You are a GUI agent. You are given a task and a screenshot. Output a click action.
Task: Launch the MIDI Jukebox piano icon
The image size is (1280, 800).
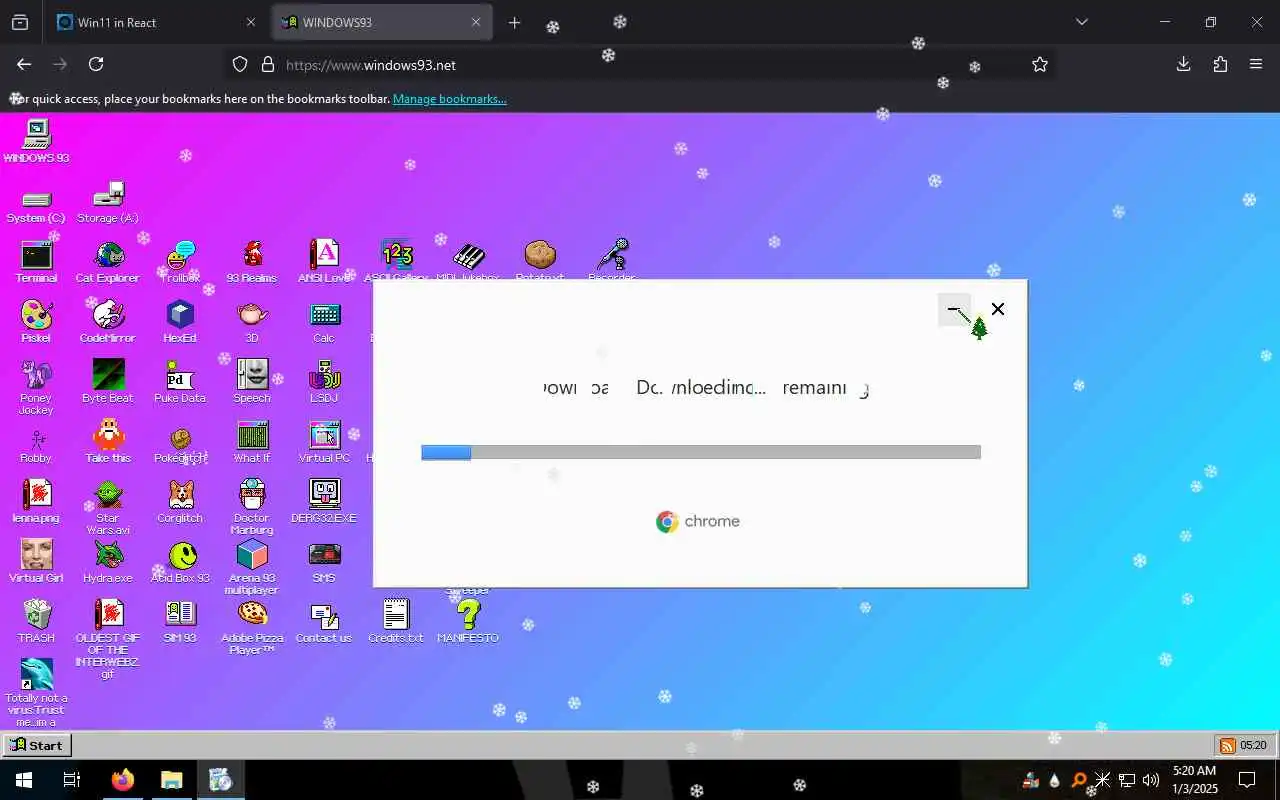coord(468,261)
